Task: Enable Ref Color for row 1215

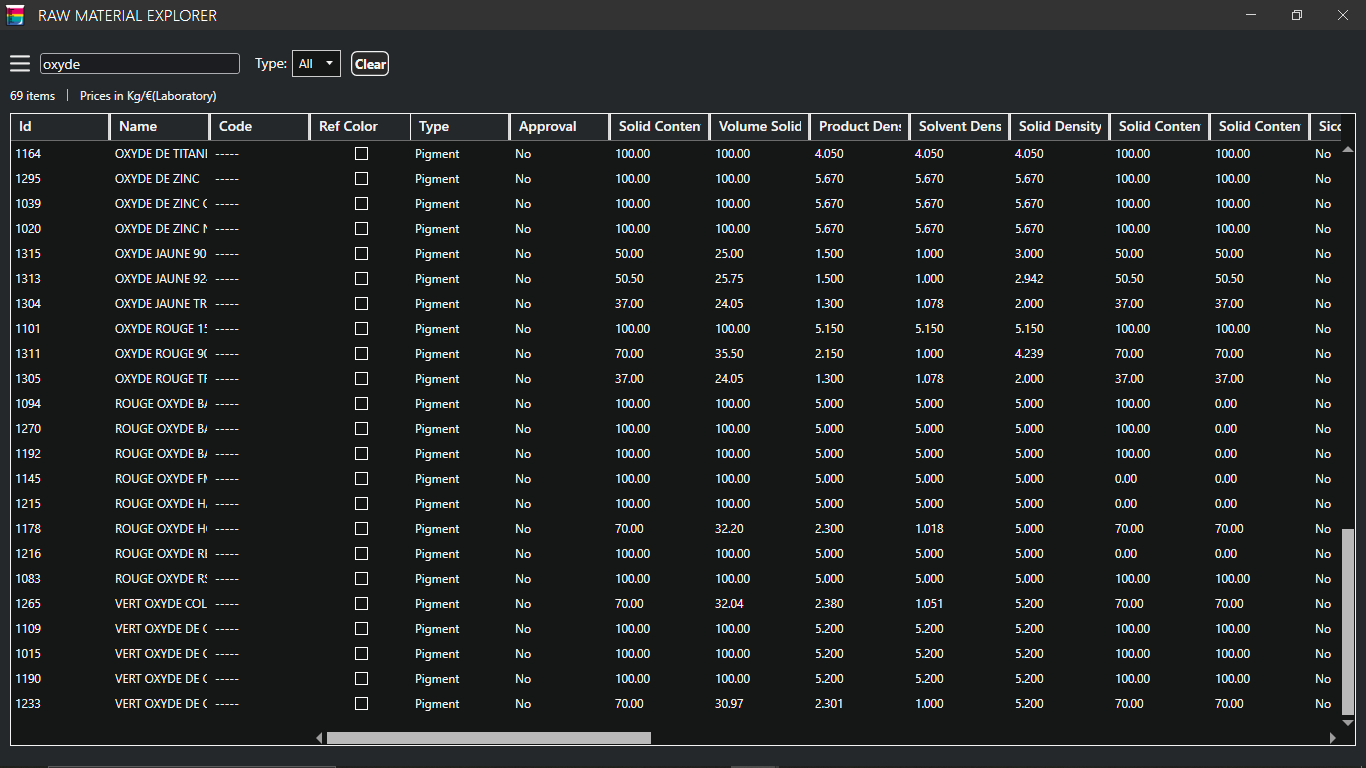Action: point(361,504)
